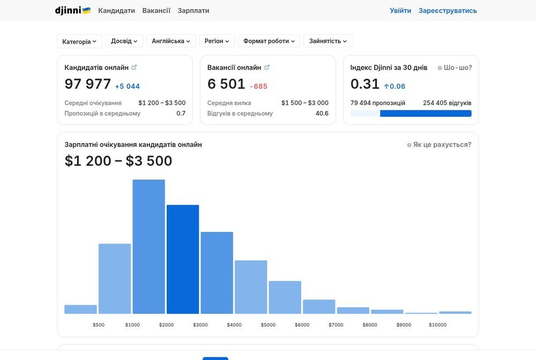This screenshot has width=536, height=360.
Task: Click the $500 axis label
Action: pos(98,325)
